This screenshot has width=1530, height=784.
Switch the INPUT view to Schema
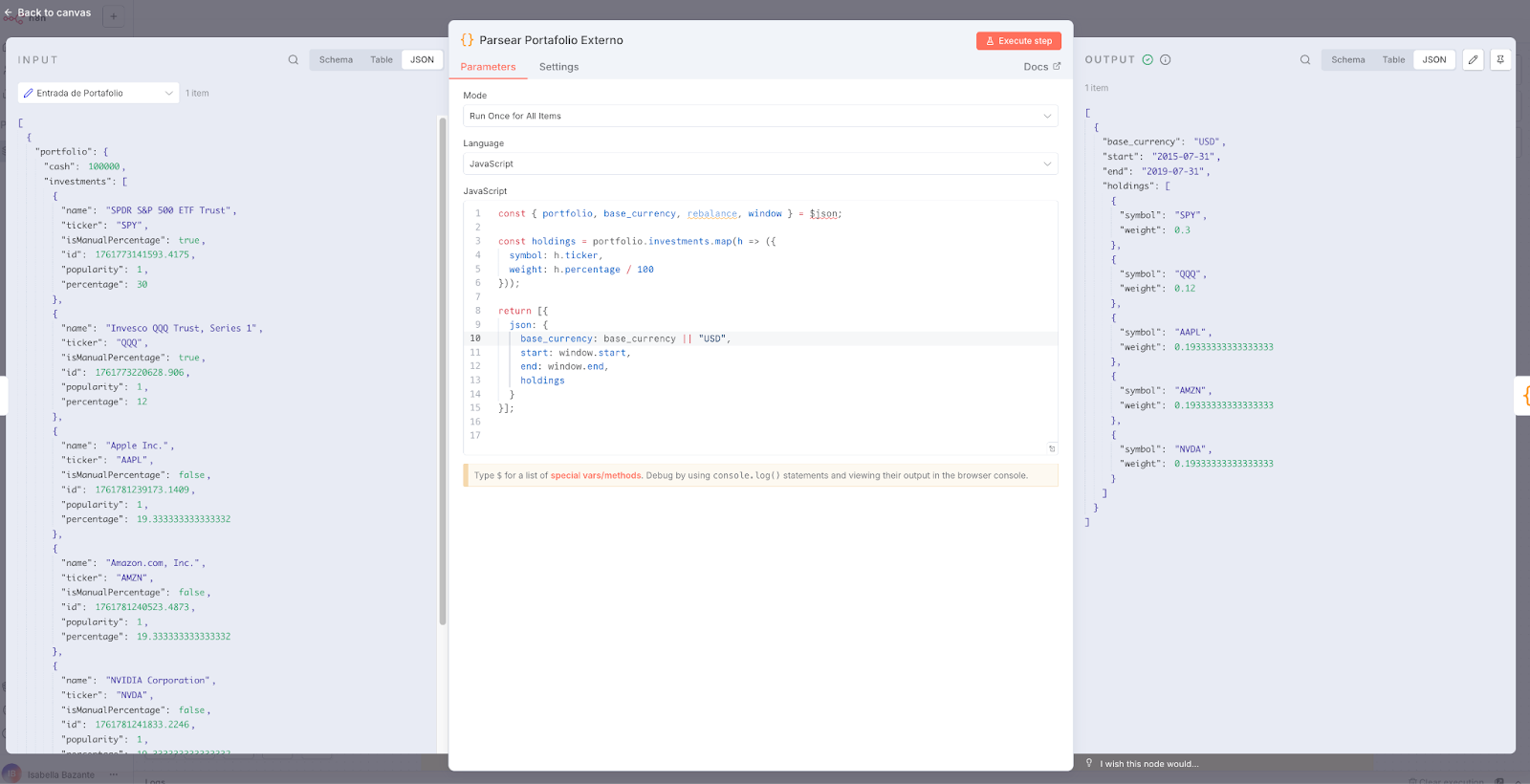pyautogui.click(x=336, y=59)
